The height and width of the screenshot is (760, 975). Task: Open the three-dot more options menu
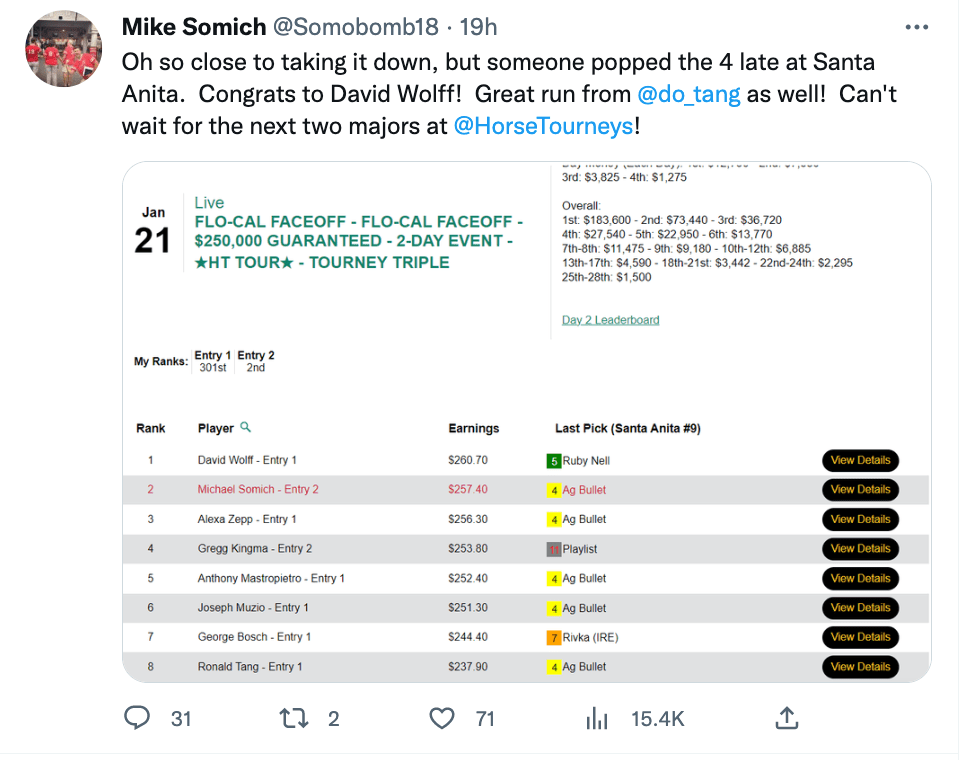(x=917, y=27)
